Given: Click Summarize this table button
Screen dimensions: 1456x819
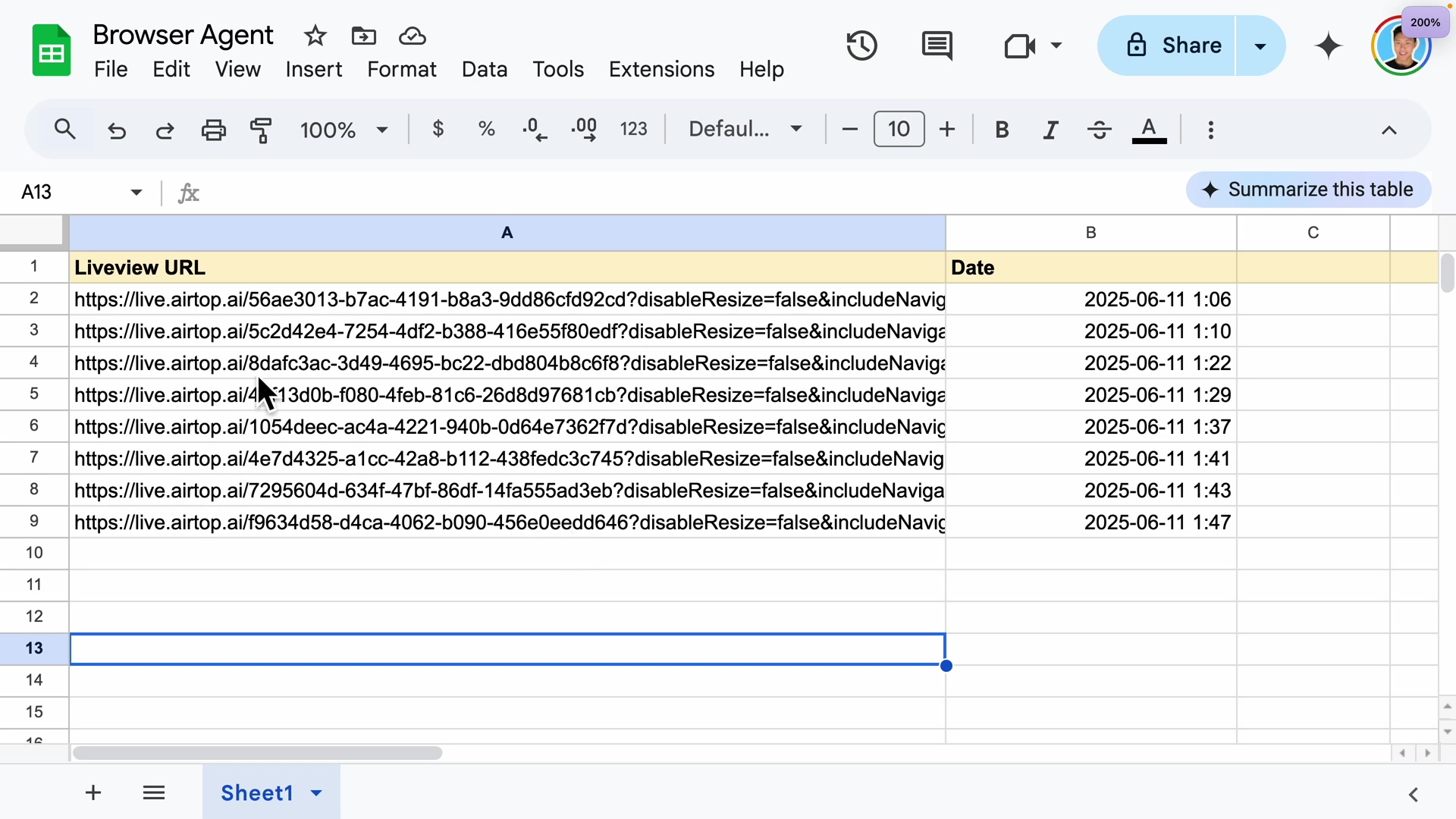Looking at the screenshot, I should point(1308,190).
